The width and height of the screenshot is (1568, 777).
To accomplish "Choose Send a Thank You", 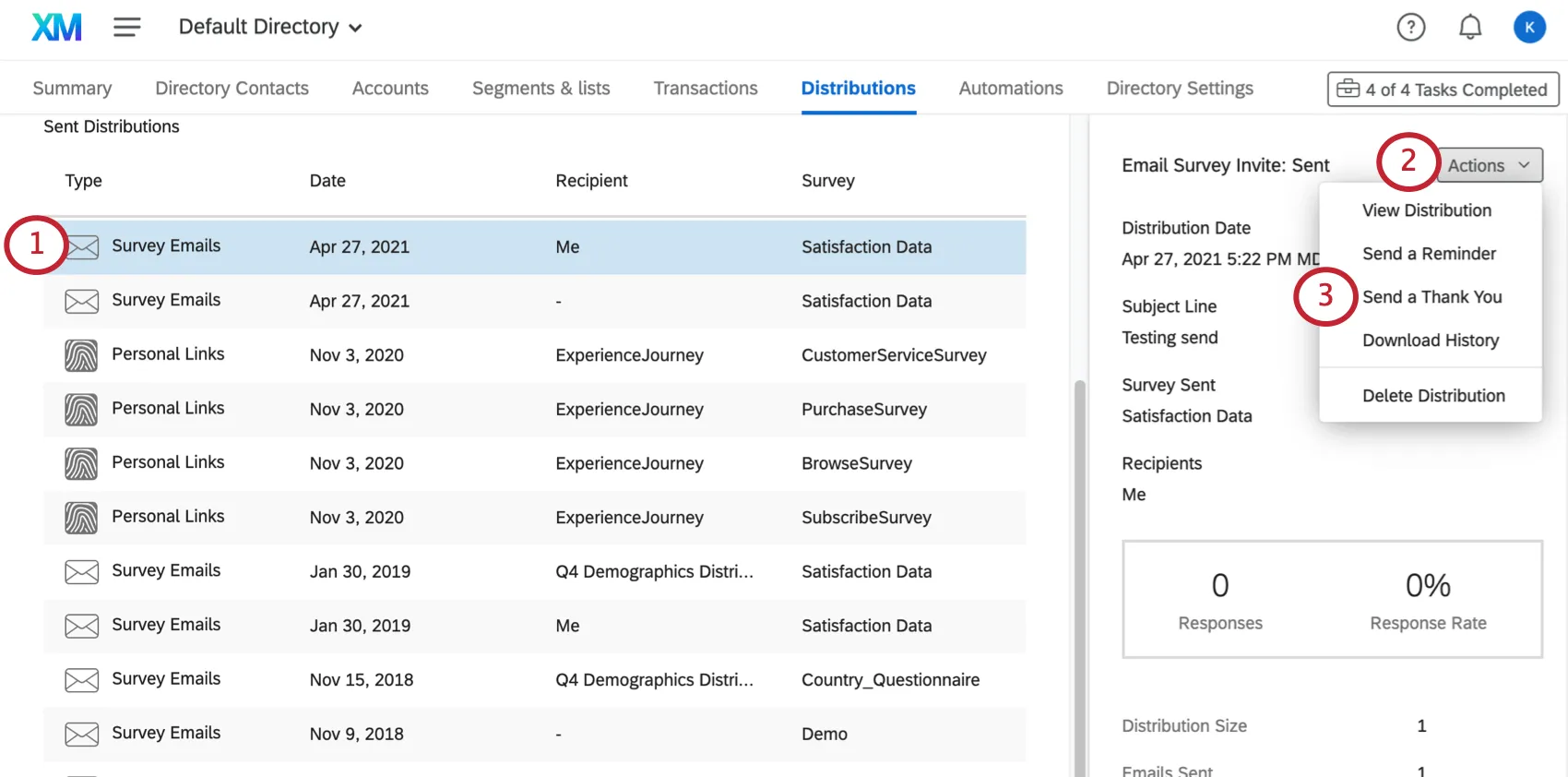I will [1431, 297].
